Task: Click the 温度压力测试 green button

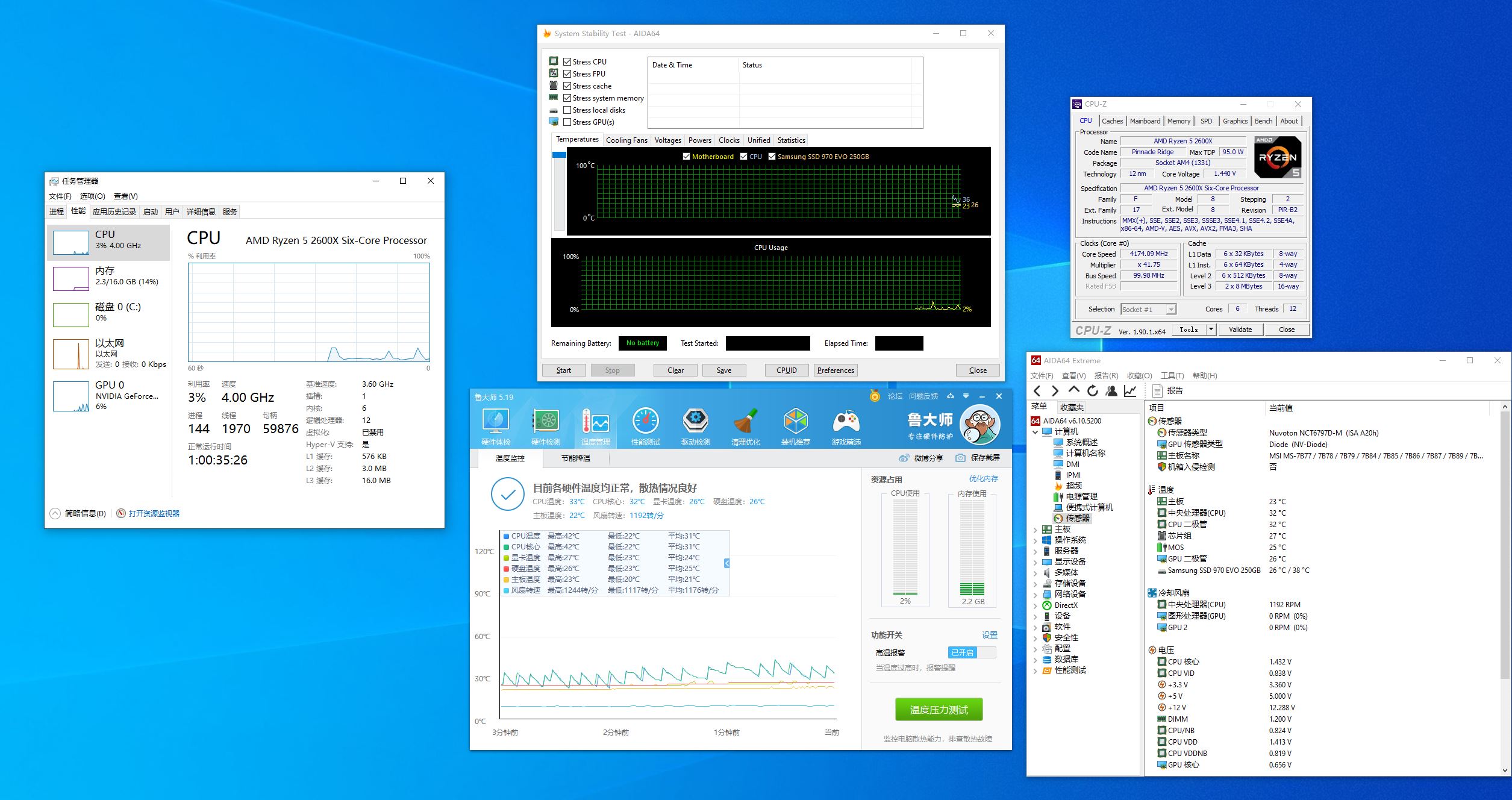Action: click(939, 710)
